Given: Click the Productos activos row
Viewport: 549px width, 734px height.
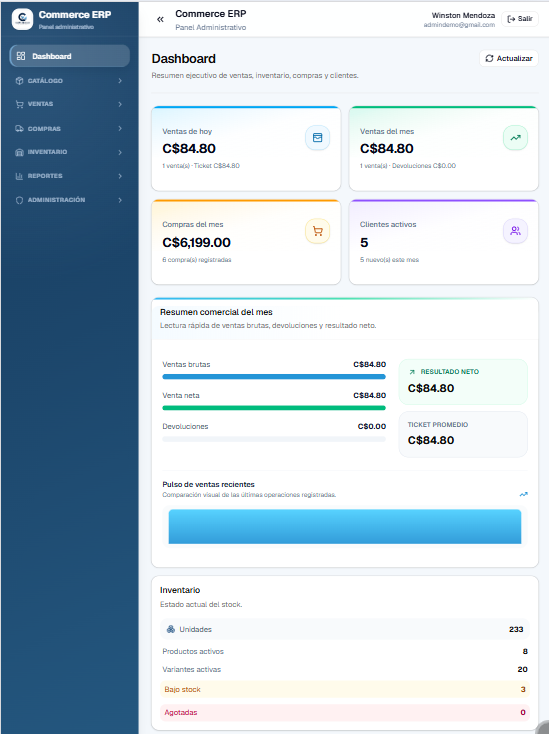Looking at the screenshot, I should [x=345, y=652].
